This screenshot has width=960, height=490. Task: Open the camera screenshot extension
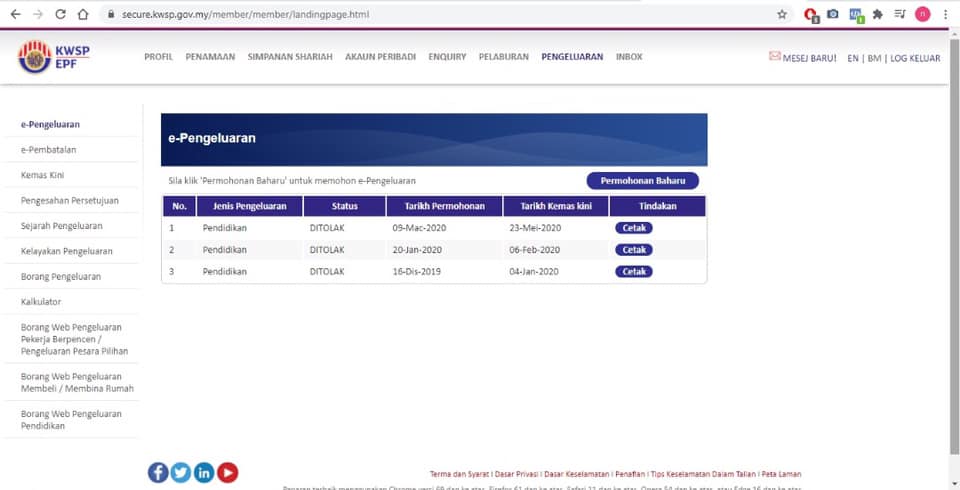pyautogui.click(x=833, y=14)
